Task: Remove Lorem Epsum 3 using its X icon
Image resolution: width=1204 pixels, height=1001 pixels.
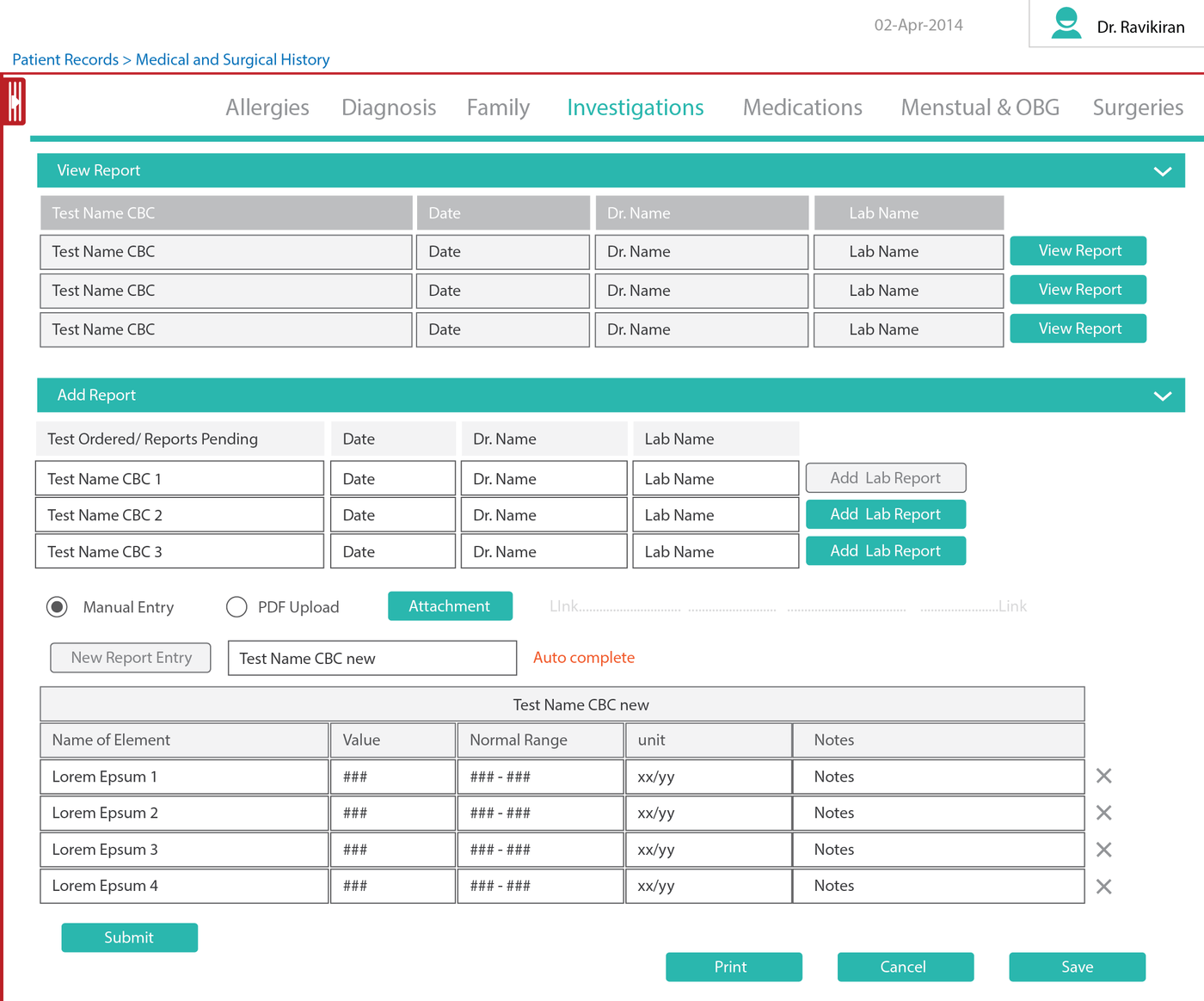Action: 1104,849
